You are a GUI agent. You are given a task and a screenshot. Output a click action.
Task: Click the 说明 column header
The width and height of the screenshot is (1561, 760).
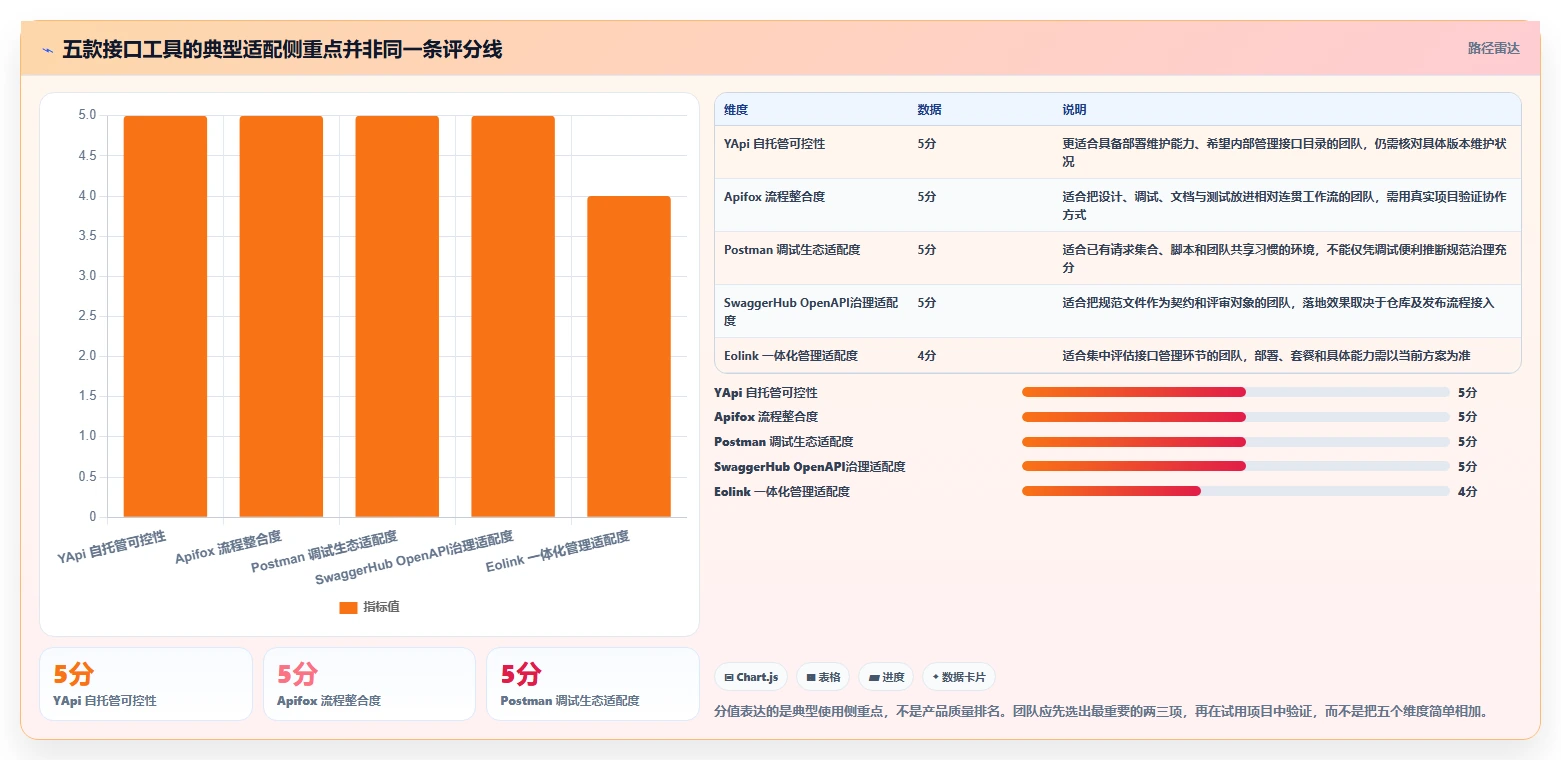(1074, 109)
